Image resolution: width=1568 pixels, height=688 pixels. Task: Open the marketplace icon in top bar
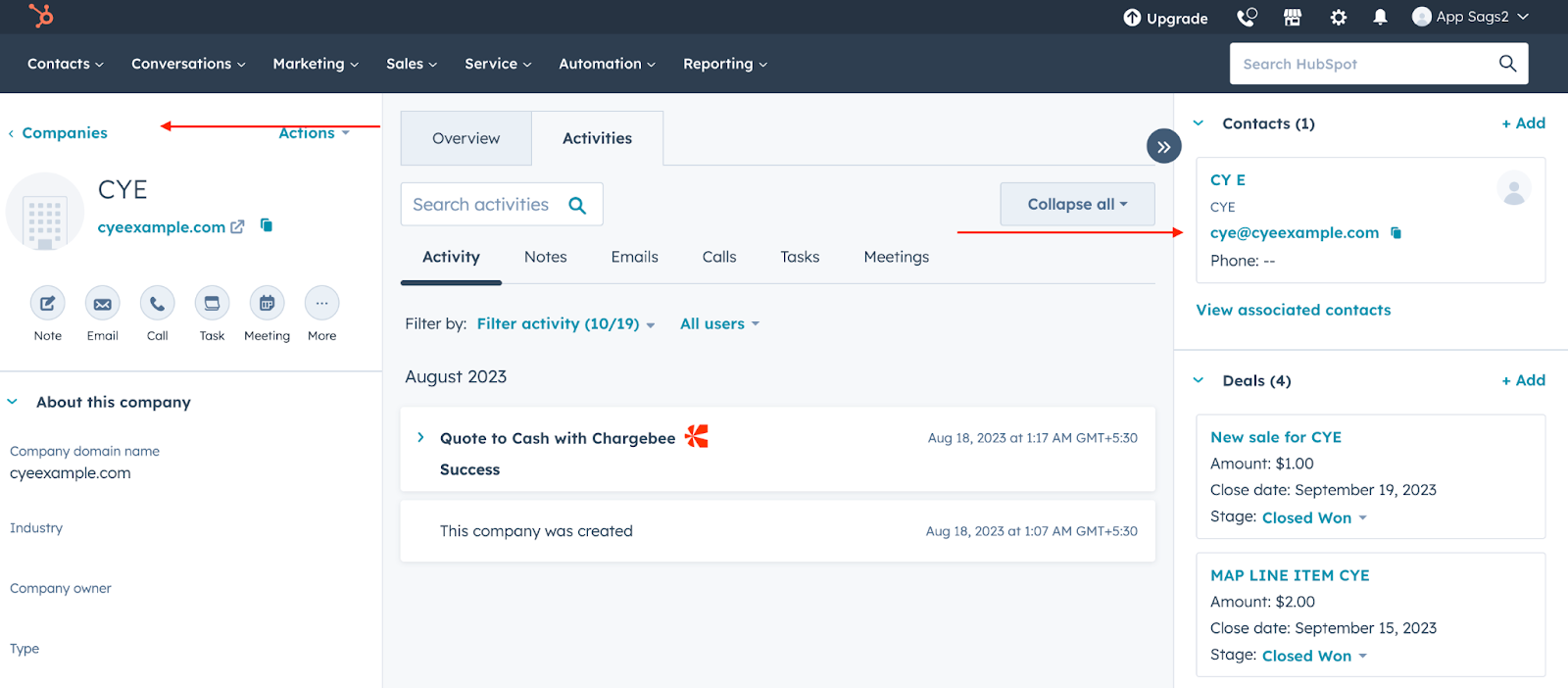(1293, 18)
